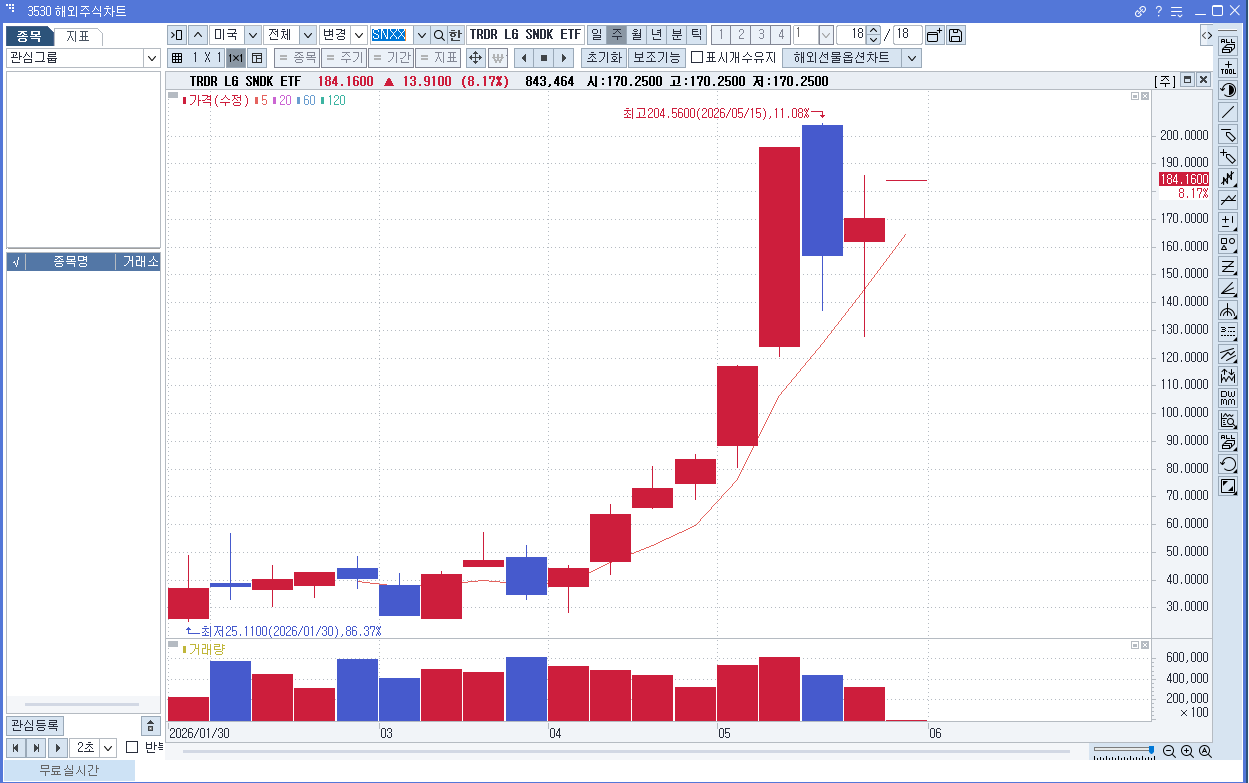
Task: Enable the 반복 checkbox near playback controls
Action: (x=131, y=747)
